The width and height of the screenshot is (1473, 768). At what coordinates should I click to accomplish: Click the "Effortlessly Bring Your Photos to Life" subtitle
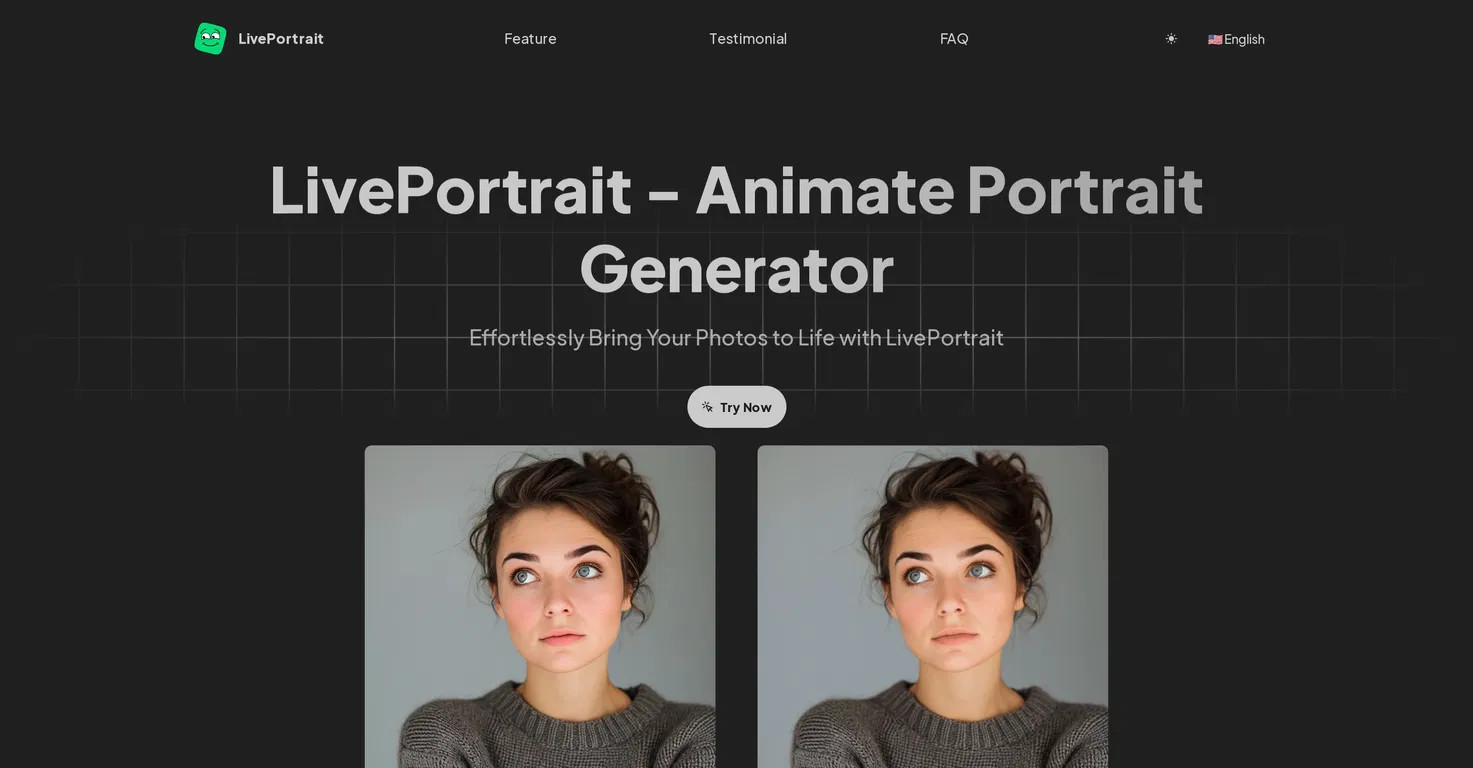click(737, 338)
